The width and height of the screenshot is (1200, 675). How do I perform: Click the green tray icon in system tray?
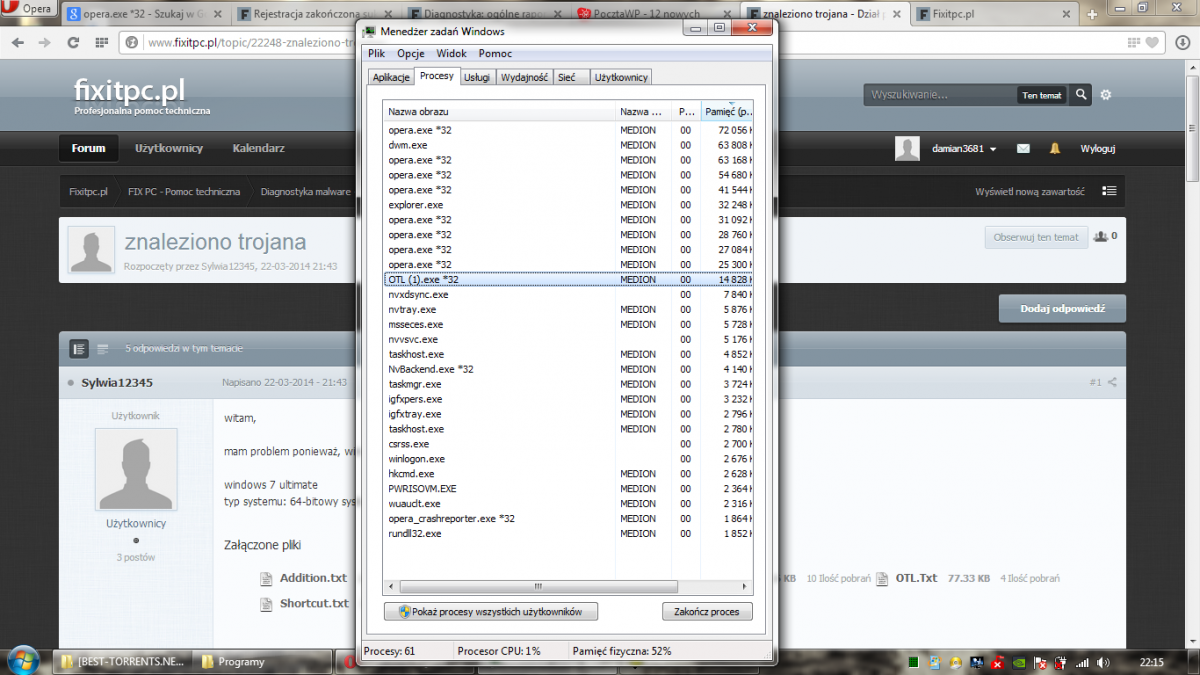[x=913, y=662]
